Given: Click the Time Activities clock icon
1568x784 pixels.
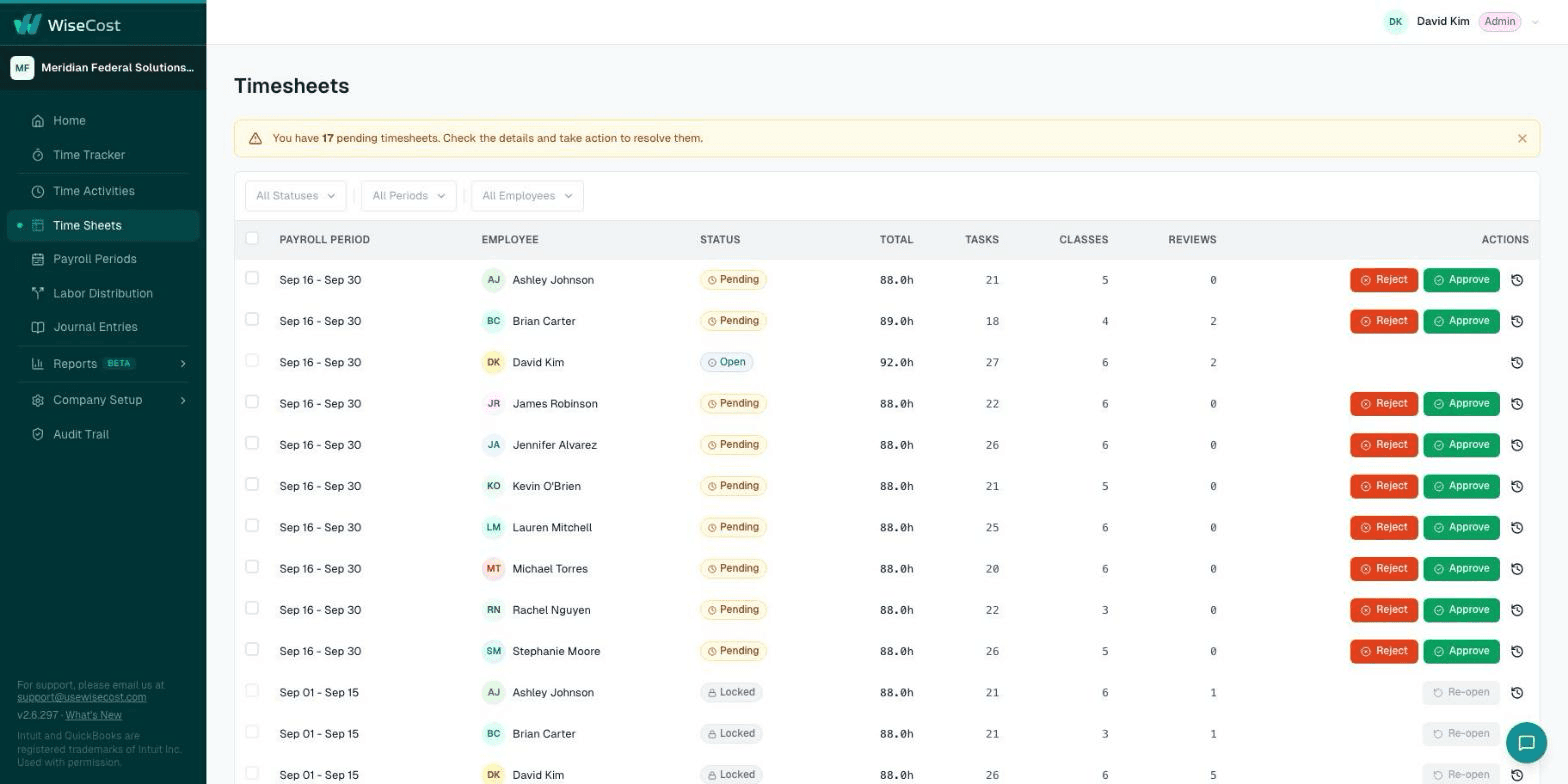Looking at the screenshot, I should pyautogui.click(x=37, y=191).
